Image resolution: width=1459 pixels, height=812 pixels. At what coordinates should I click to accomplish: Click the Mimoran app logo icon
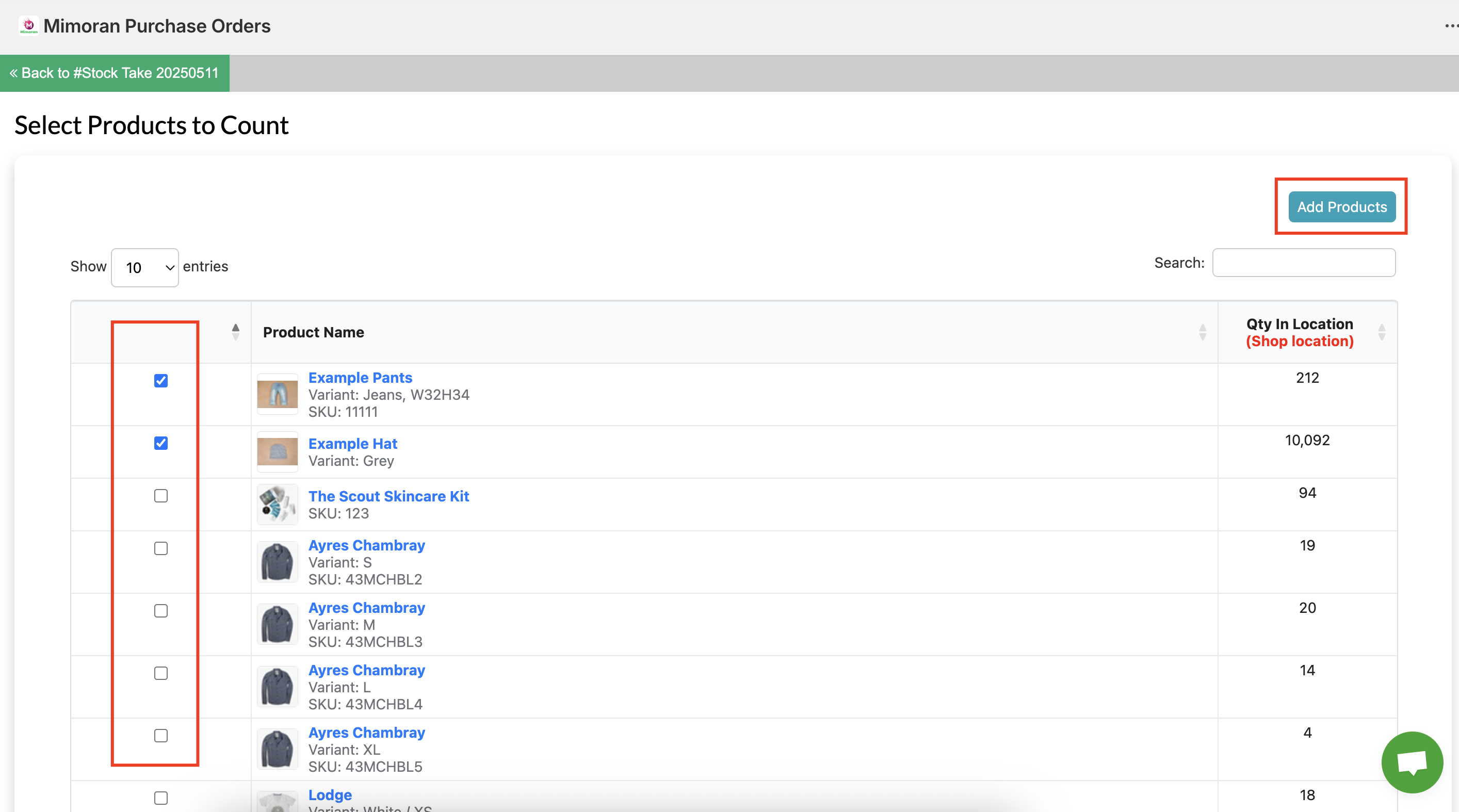[28, 25]
